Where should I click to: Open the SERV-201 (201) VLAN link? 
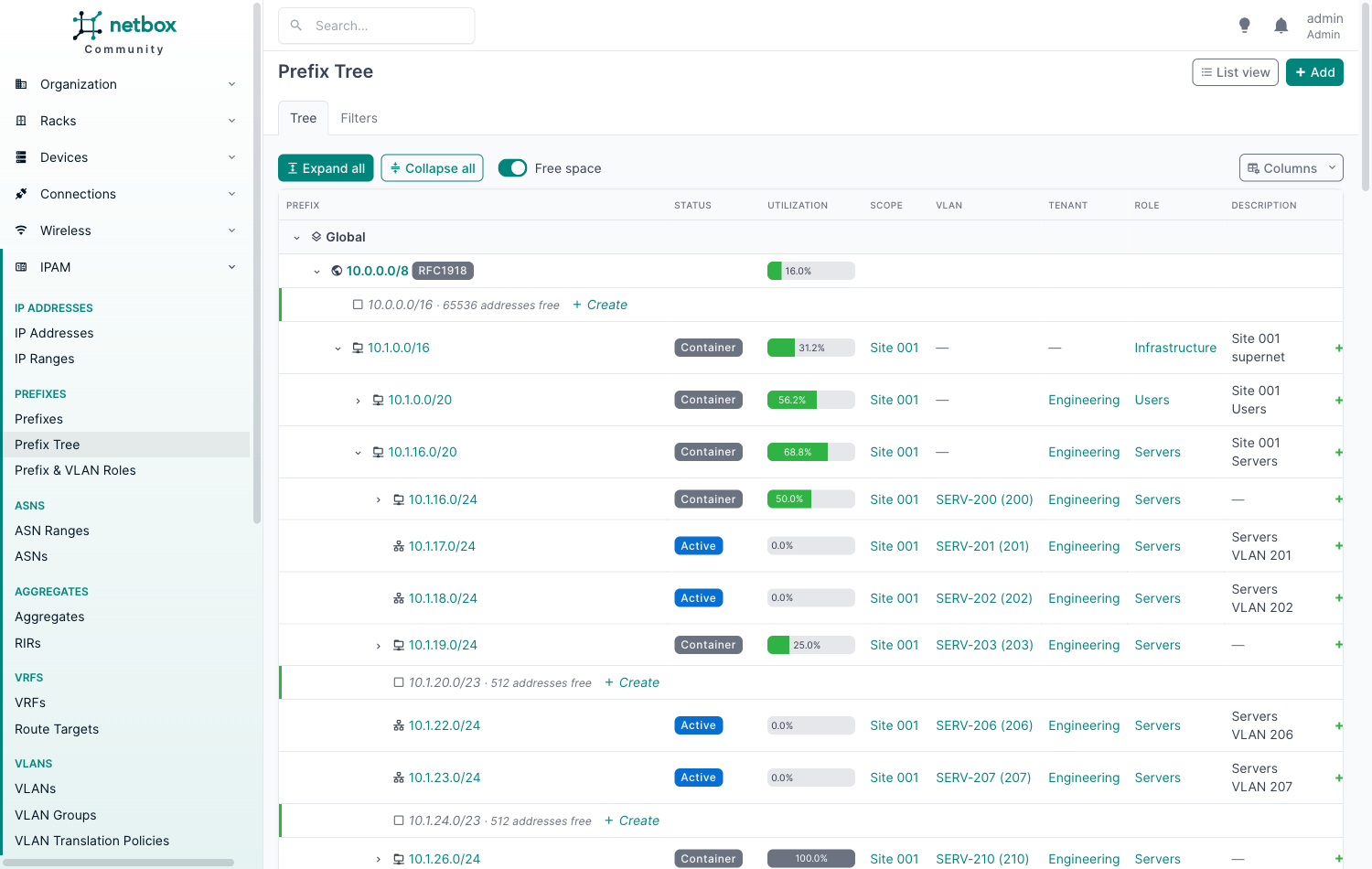982,546
